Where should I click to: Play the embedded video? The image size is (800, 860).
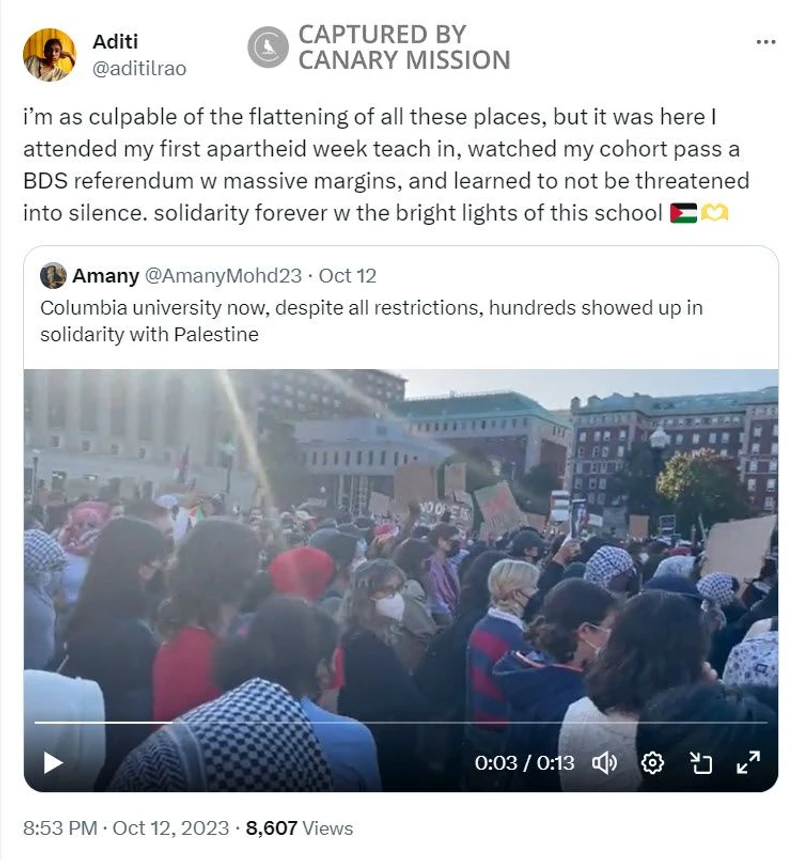(53, 763)
